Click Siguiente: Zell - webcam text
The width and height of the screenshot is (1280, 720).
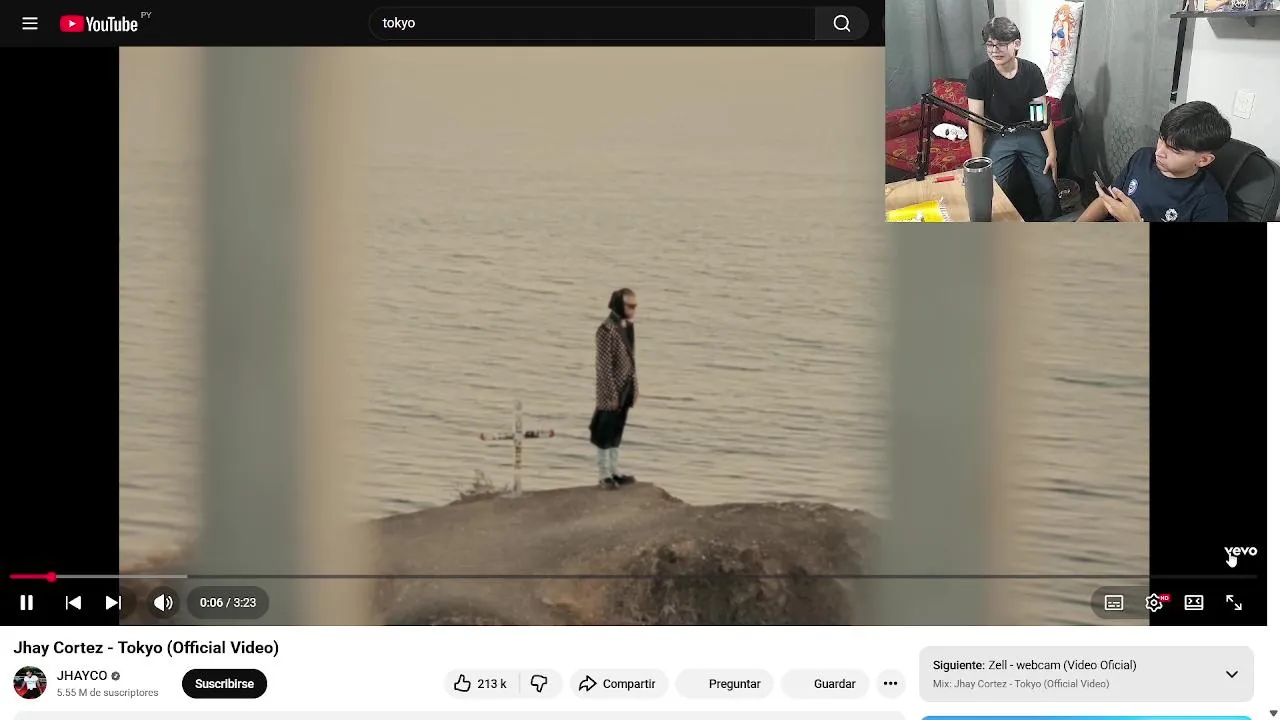(x=1034, y=665)
